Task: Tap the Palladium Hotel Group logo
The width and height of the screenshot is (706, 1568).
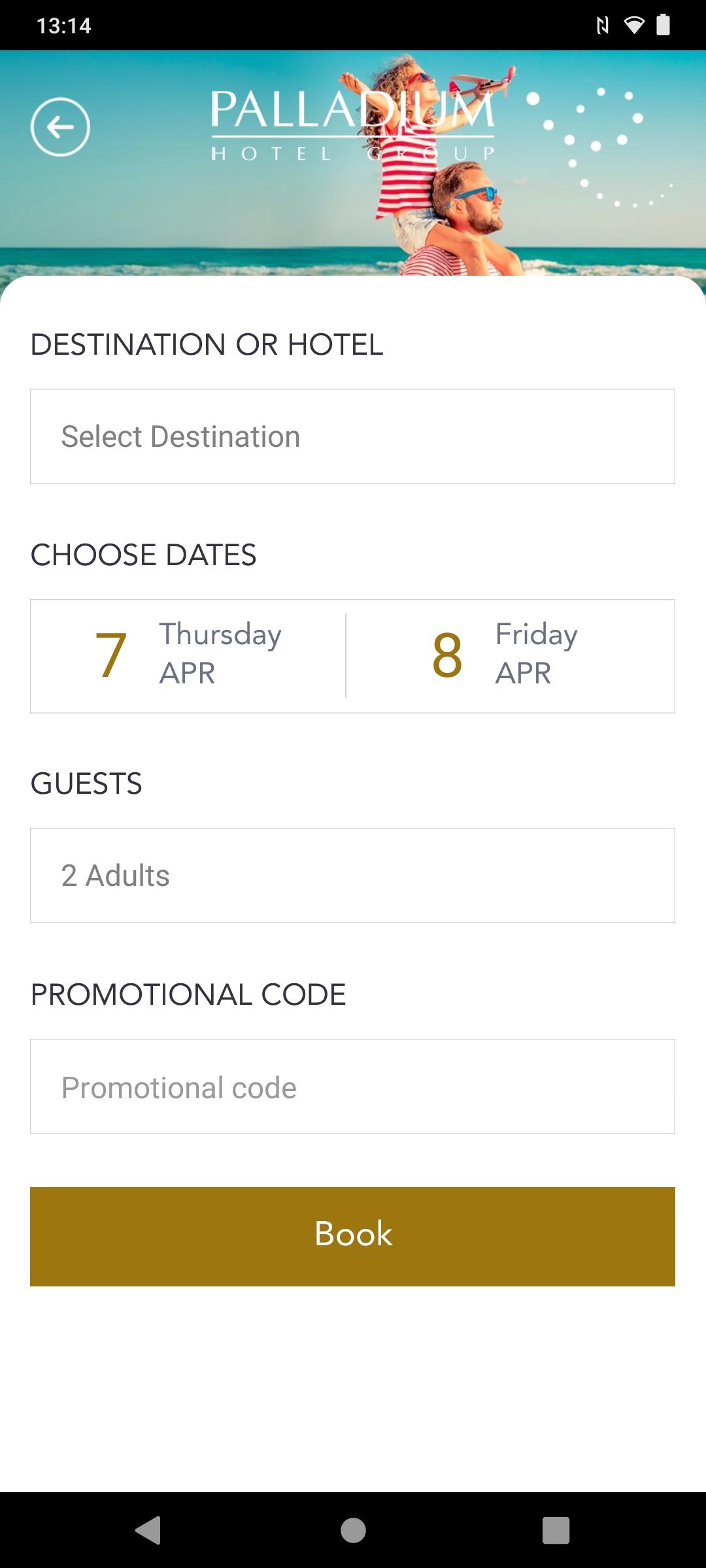Action: pyautogui.click(x=352, y=125)
